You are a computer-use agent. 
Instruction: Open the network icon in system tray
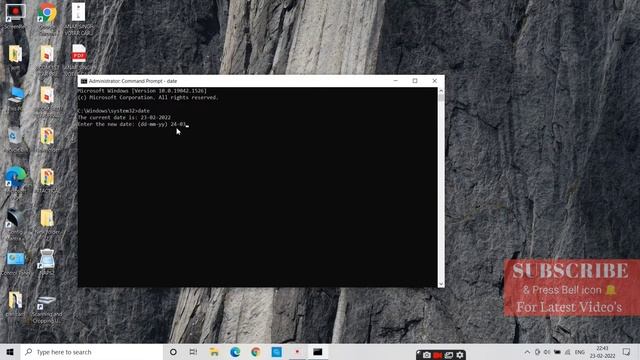[x=567, y=352]
